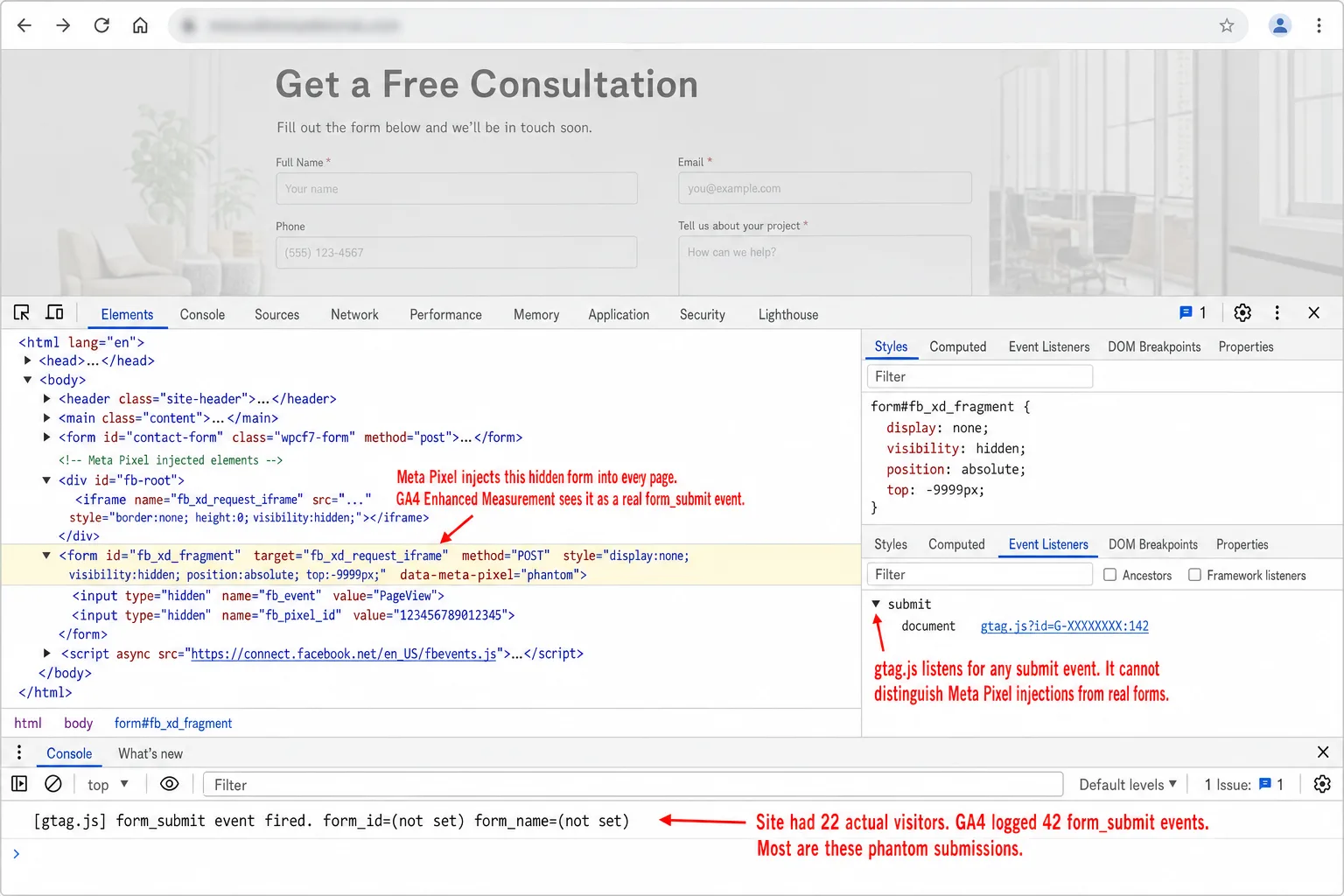Viewport: 1344px width, 896px height.
Task: Select the upper DOM Breakpoints tab
Action: (x=1154, y=346)
